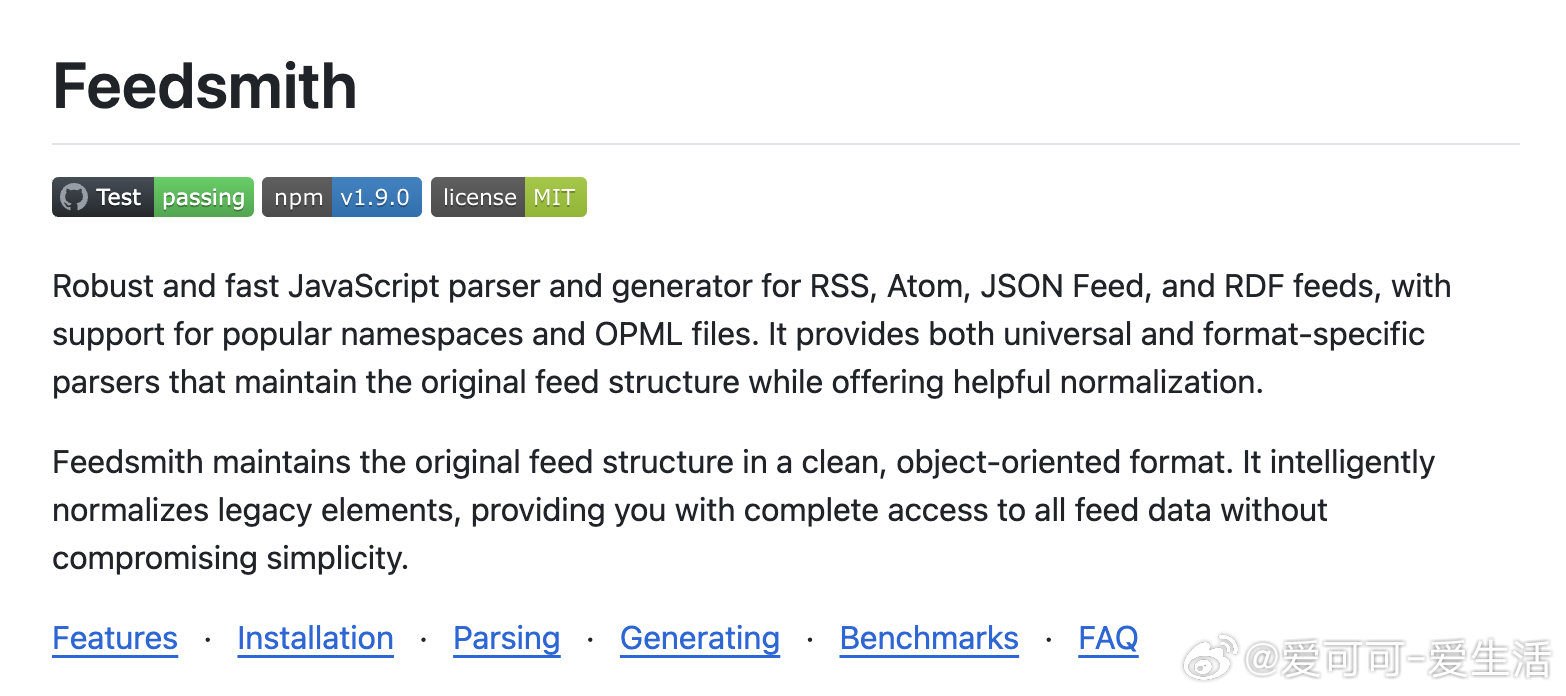Image resolution: width=1566 pixels, height=696 pixels.
Task: Open the blue v1.9.0 version badge
Action: [376, 197]
